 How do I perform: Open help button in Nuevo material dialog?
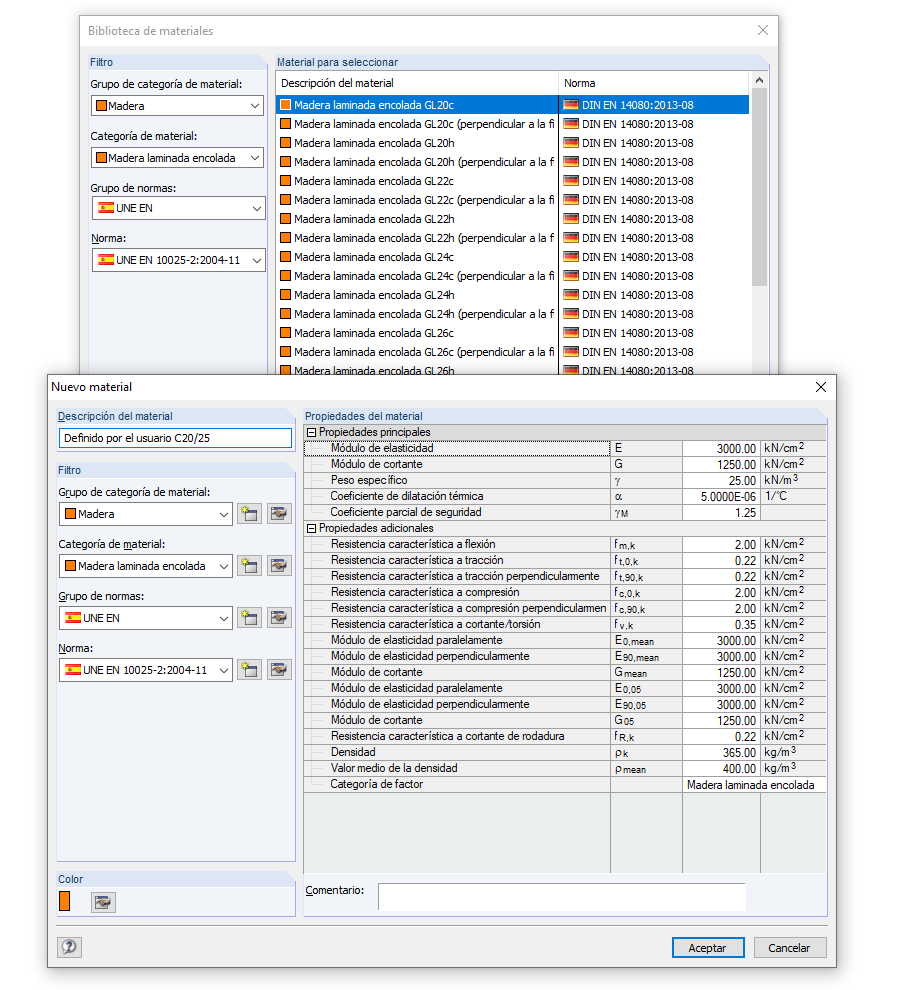pyautogui.click(x=69, y=946)
